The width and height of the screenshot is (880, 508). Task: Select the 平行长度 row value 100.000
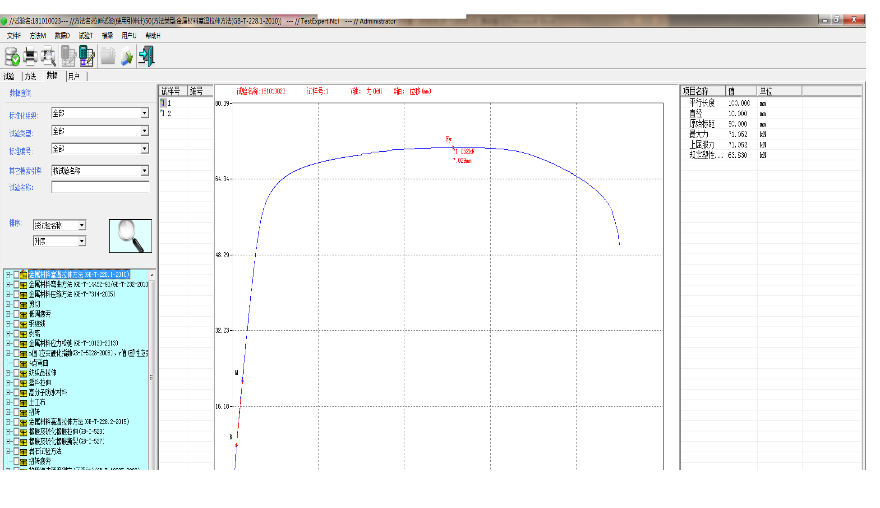point(739,103)
